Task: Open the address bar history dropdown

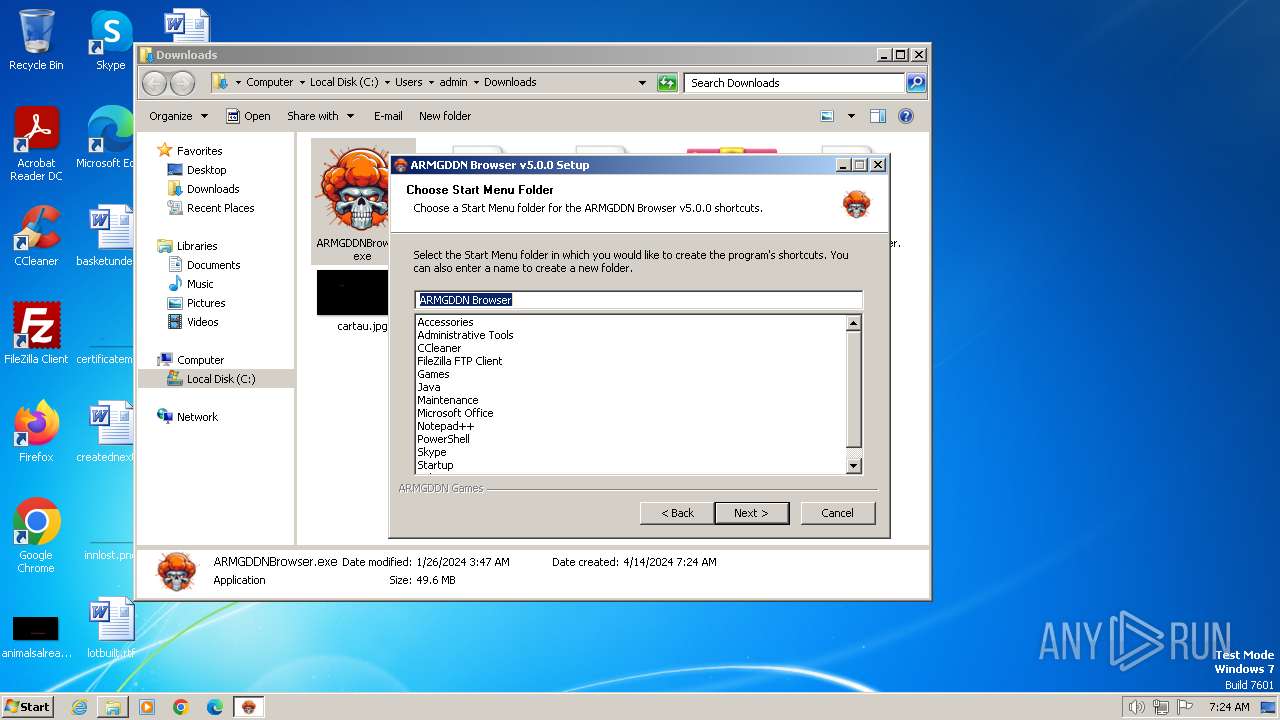Action: pos(642,83)
